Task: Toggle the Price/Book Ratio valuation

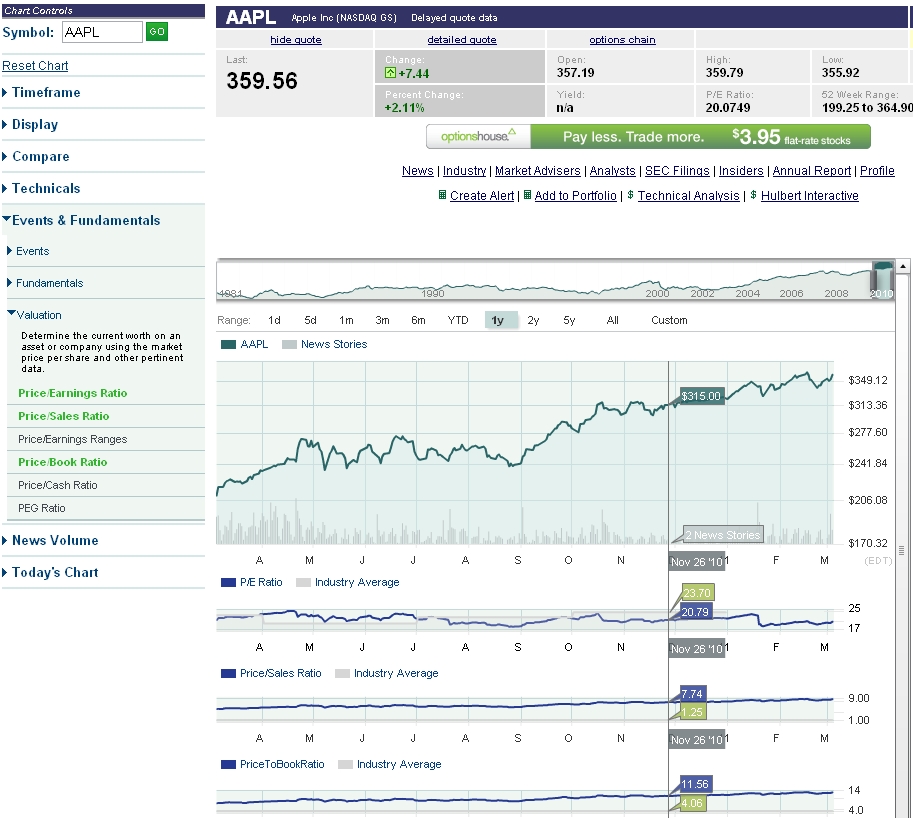Action: [63, 462]
